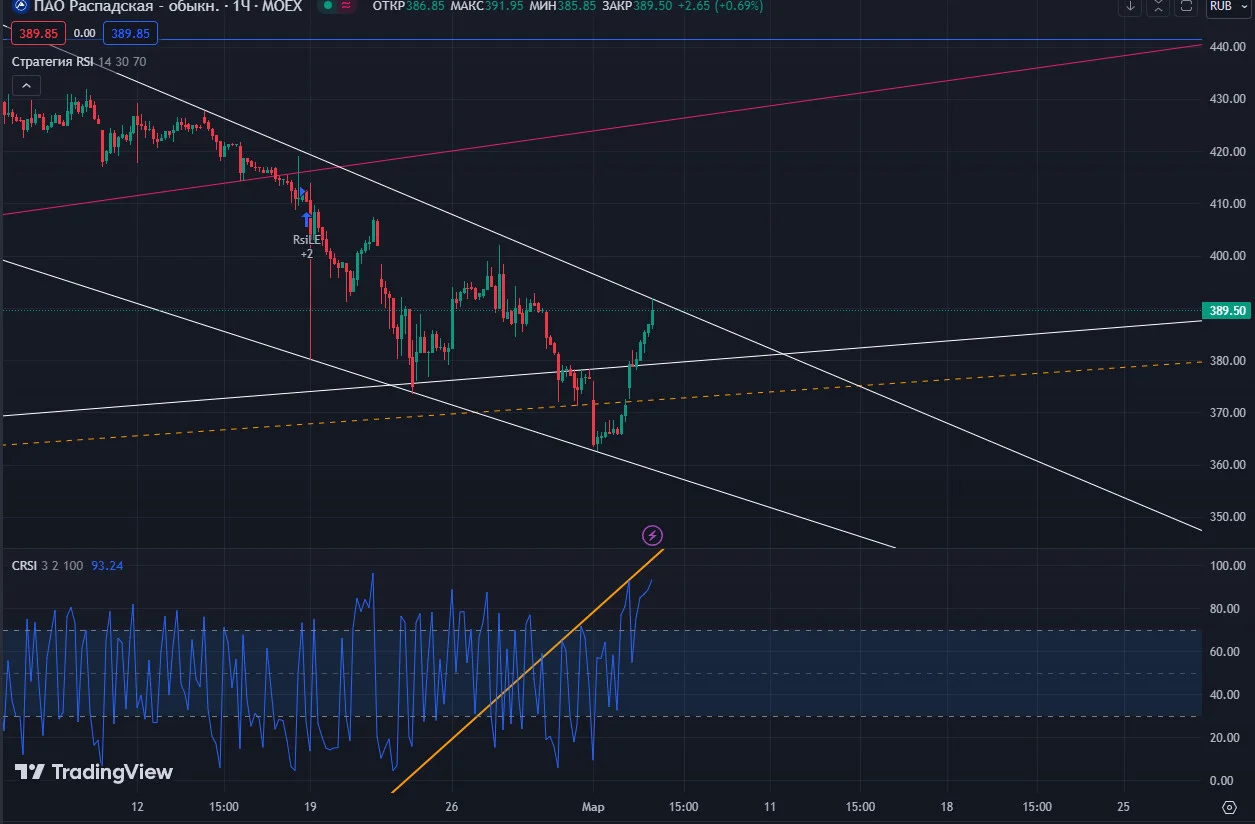
Task: Click the TradingView logo
Action: coord(94,772)
